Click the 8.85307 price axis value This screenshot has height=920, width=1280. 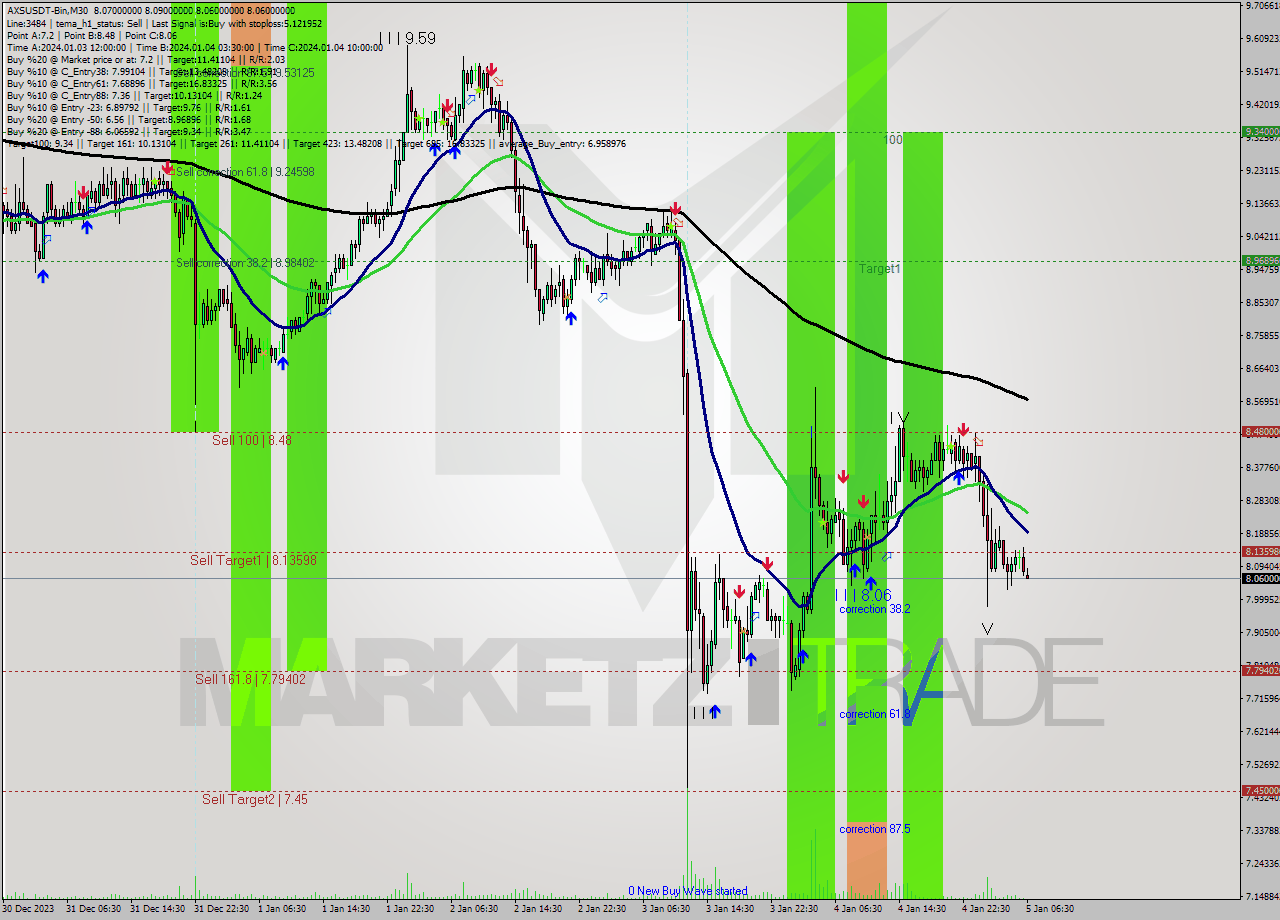[1261, 302]
